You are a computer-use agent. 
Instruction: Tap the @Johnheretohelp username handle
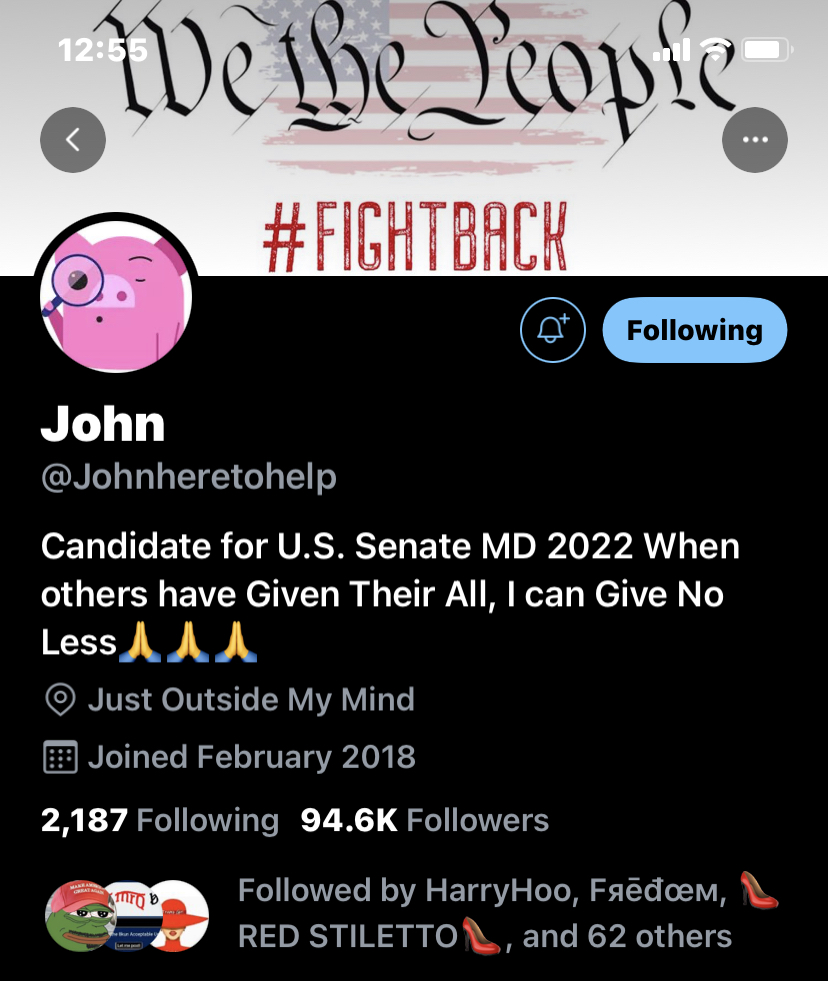pos(189,477)
